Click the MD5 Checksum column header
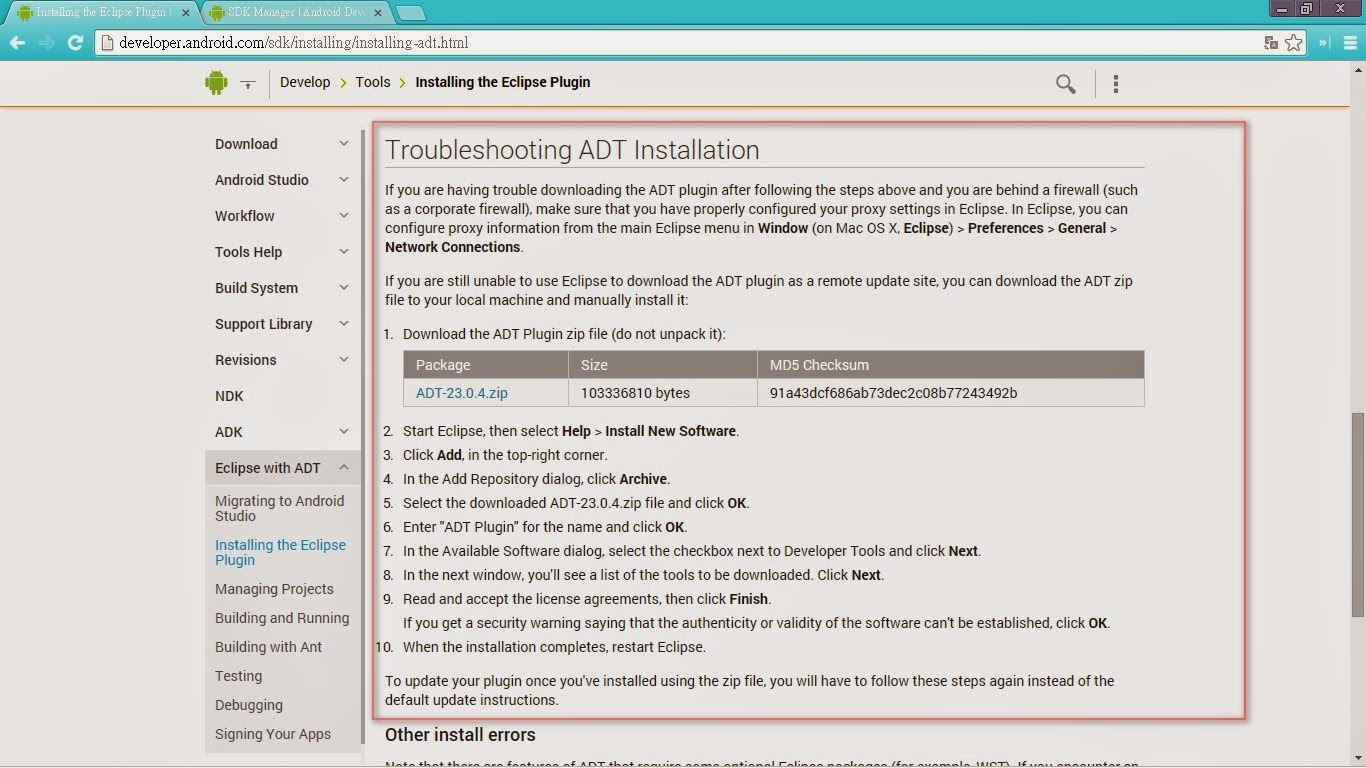1366x768 pixels. tap(819, 365)
